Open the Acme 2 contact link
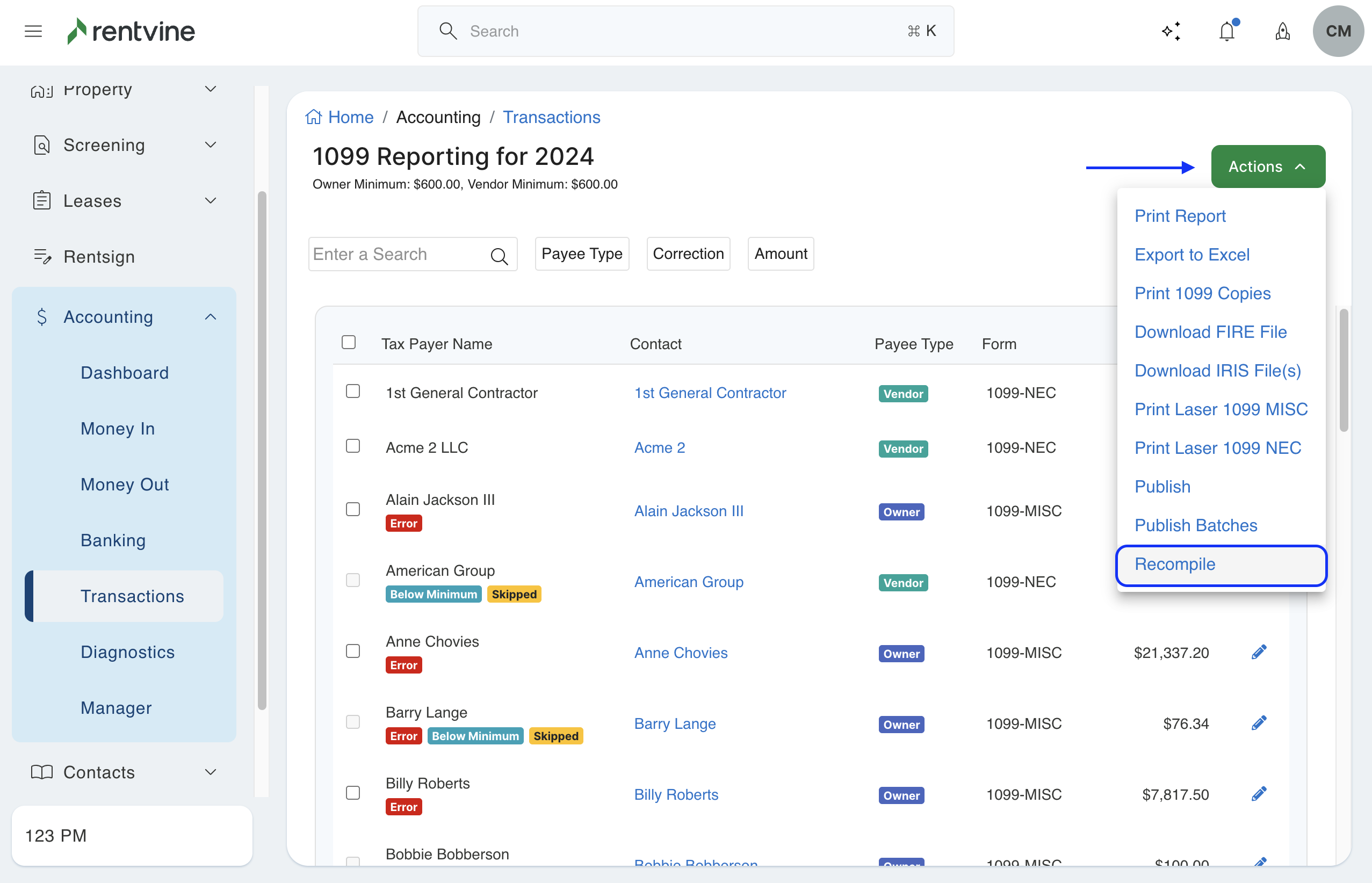 click(x=659, y=447)
